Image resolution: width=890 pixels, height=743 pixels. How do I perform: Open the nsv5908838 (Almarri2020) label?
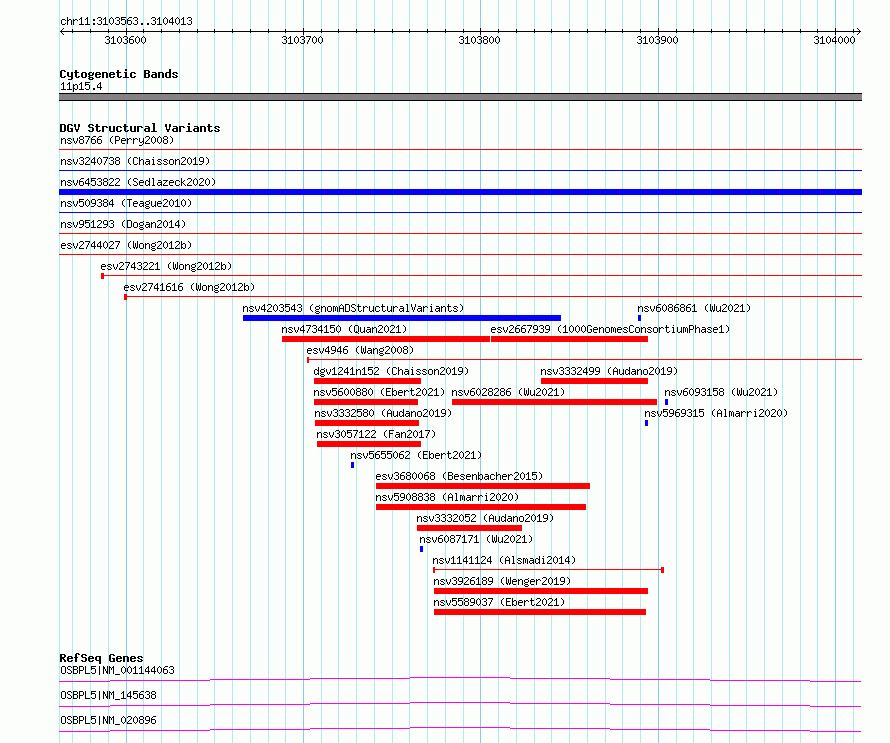click(x=447, y=497)
